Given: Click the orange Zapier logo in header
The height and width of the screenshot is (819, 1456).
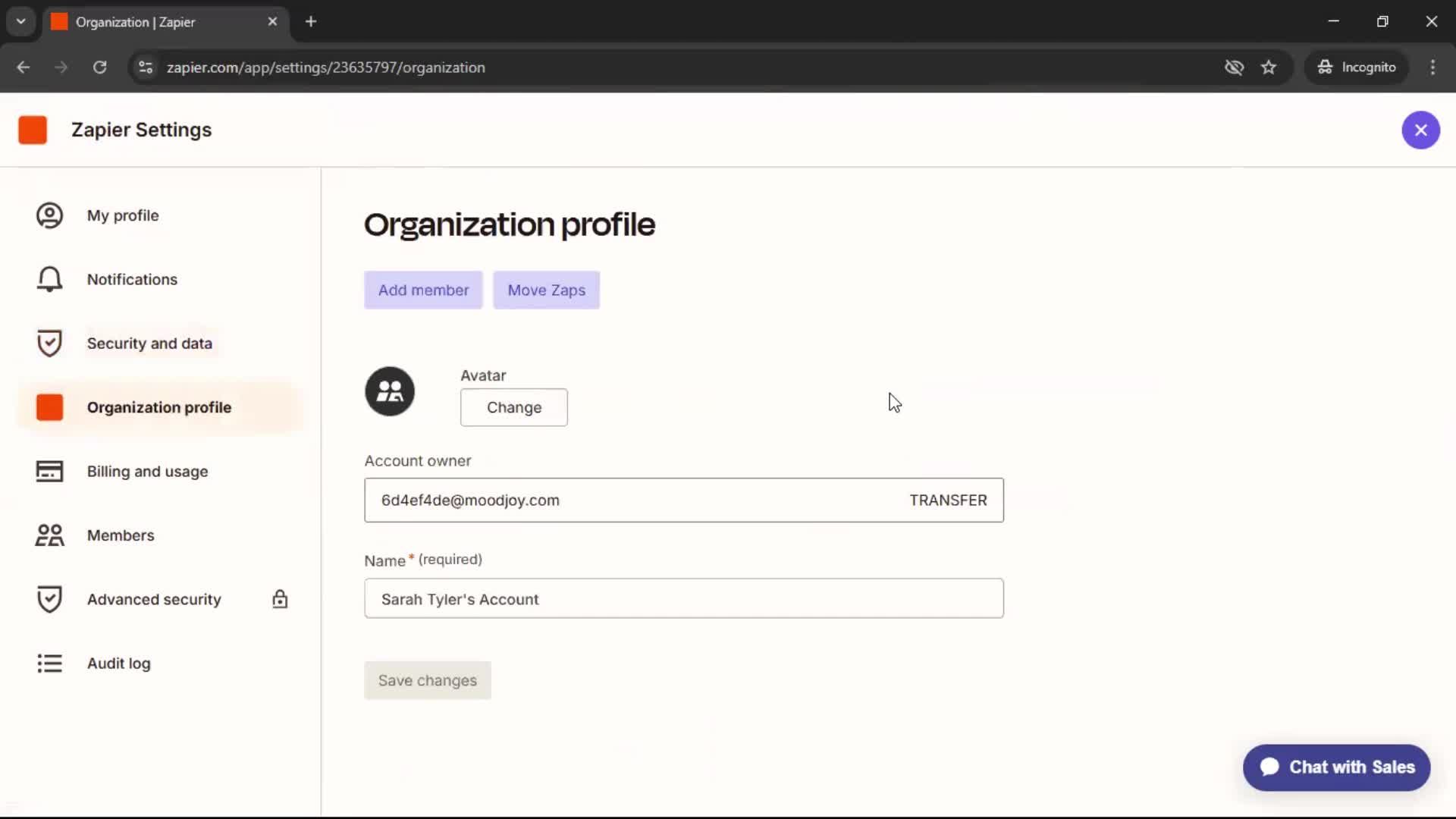Looking at the screenshot, I should (33, 130).
